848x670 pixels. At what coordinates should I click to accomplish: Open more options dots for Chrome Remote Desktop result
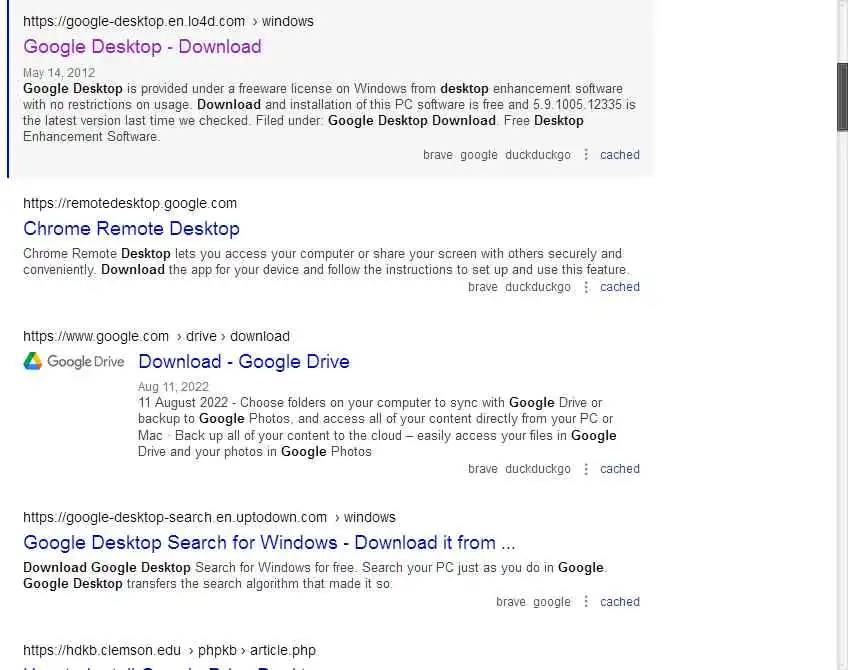[x=586, y=287]
